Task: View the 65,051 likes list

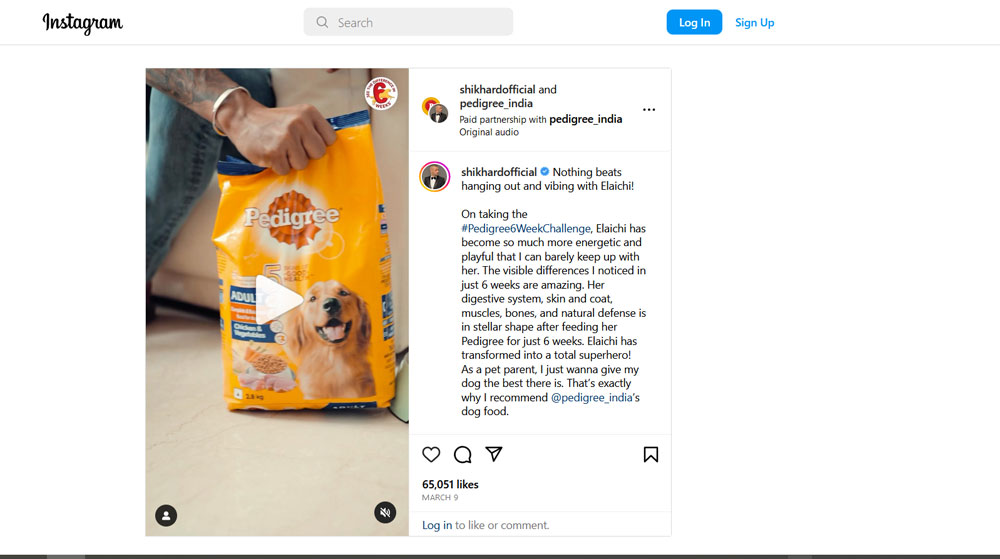Action: coord(450,484)
